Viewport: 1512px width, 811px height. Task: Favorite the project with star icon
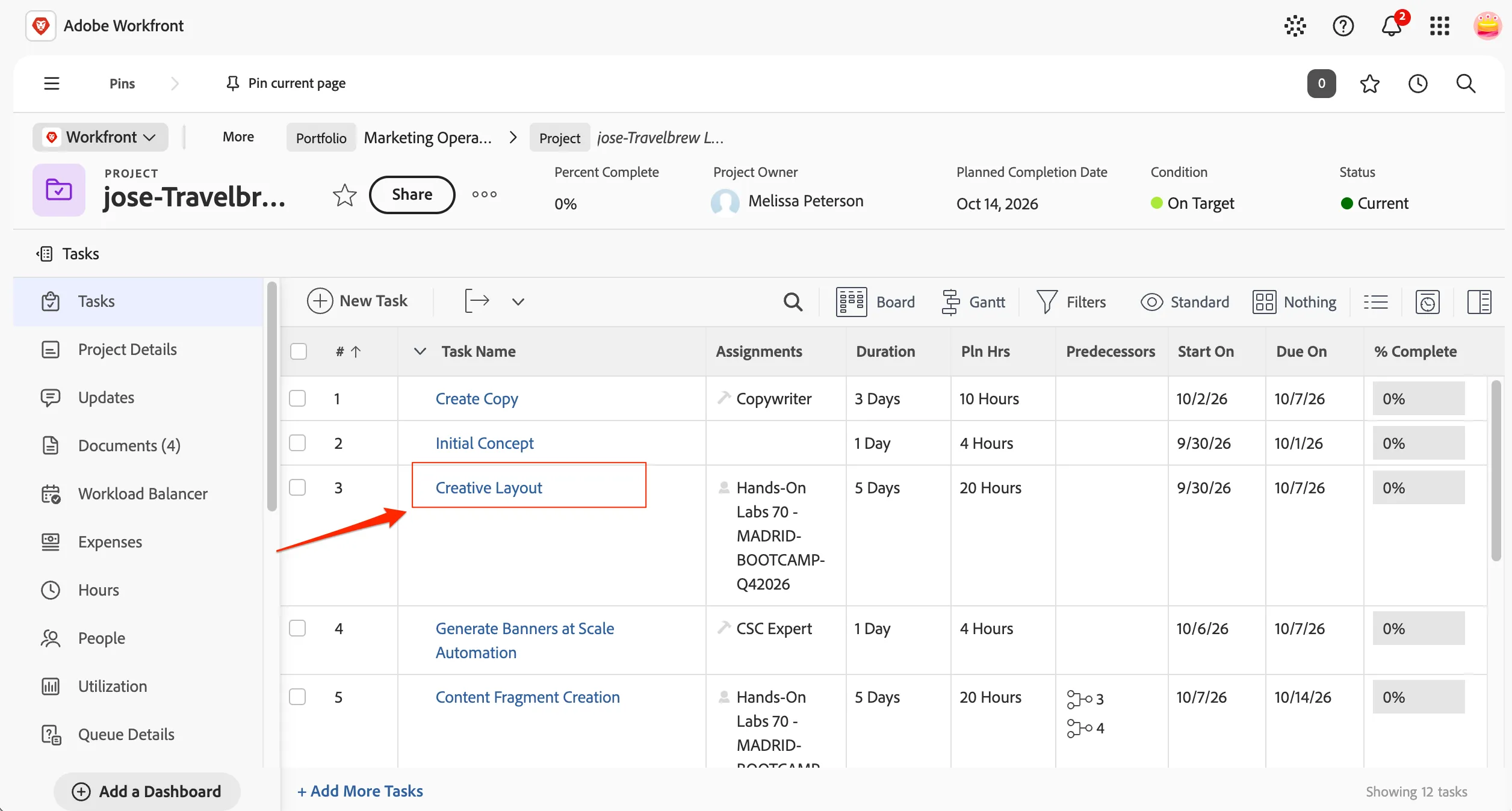(344, 195)
